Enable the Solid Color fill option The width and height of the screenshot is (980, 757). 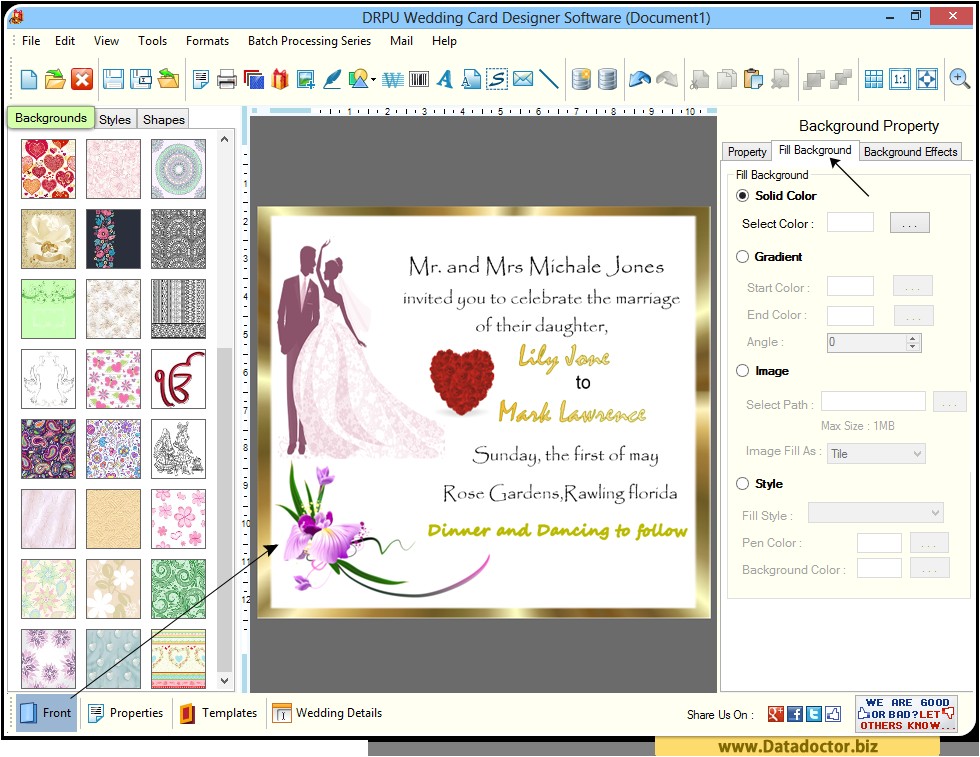click(741, 195)
